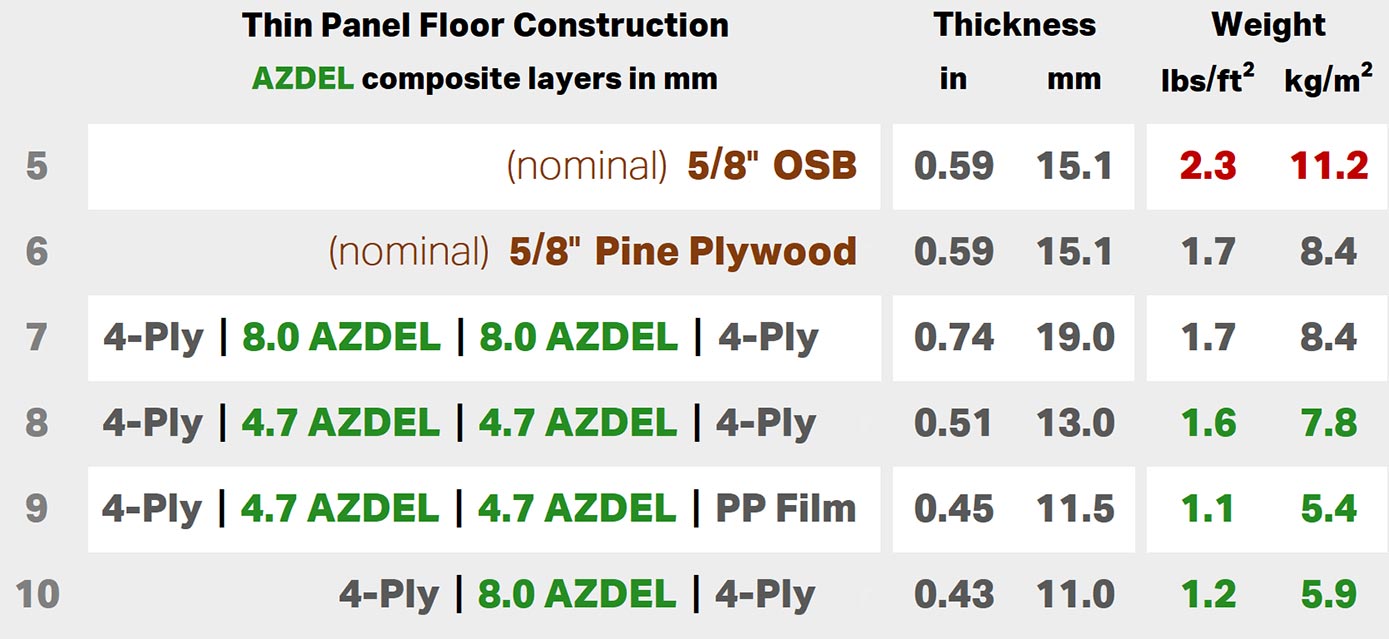Click row number 7

point(37,337)
